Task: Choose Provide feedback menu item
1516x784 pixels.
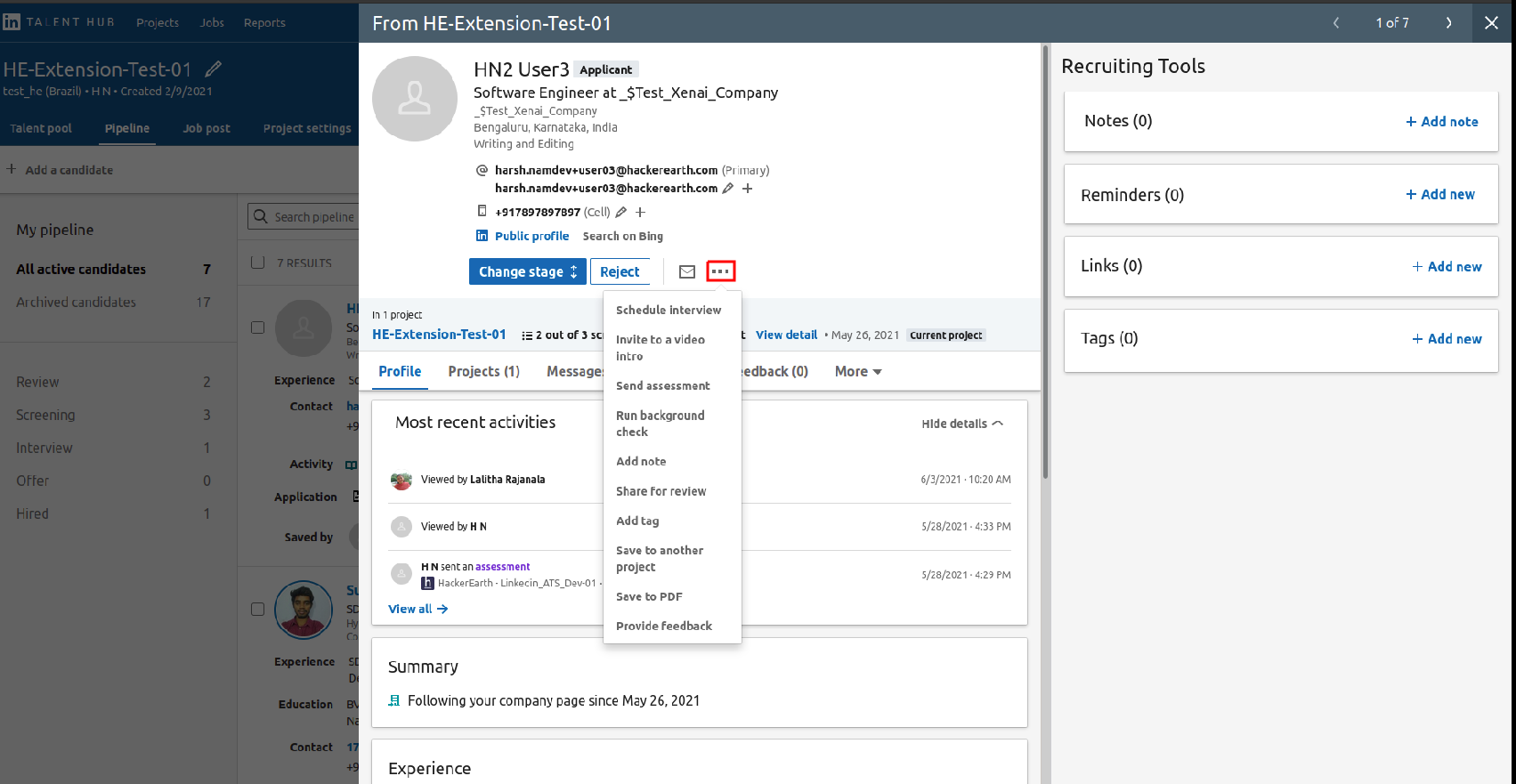Action: (x=664, y=626)
